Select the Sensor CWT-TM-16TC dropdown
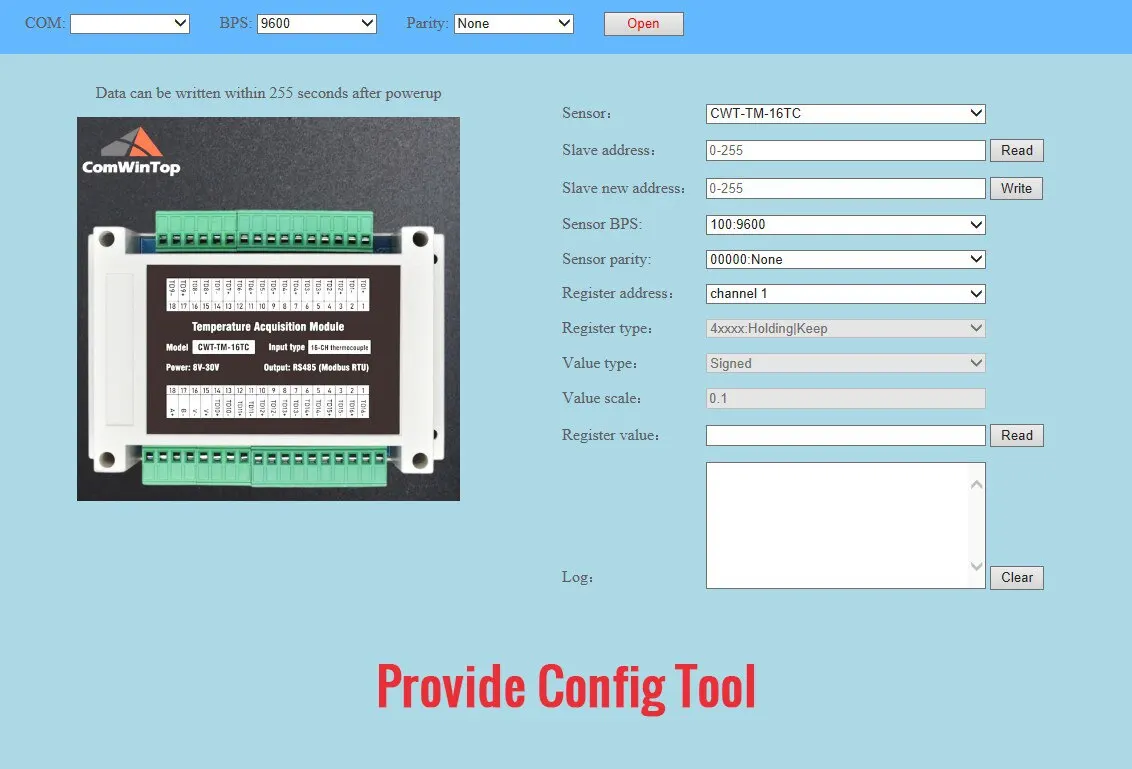This screenshot has height=769, width=1132. coord(845,114)
